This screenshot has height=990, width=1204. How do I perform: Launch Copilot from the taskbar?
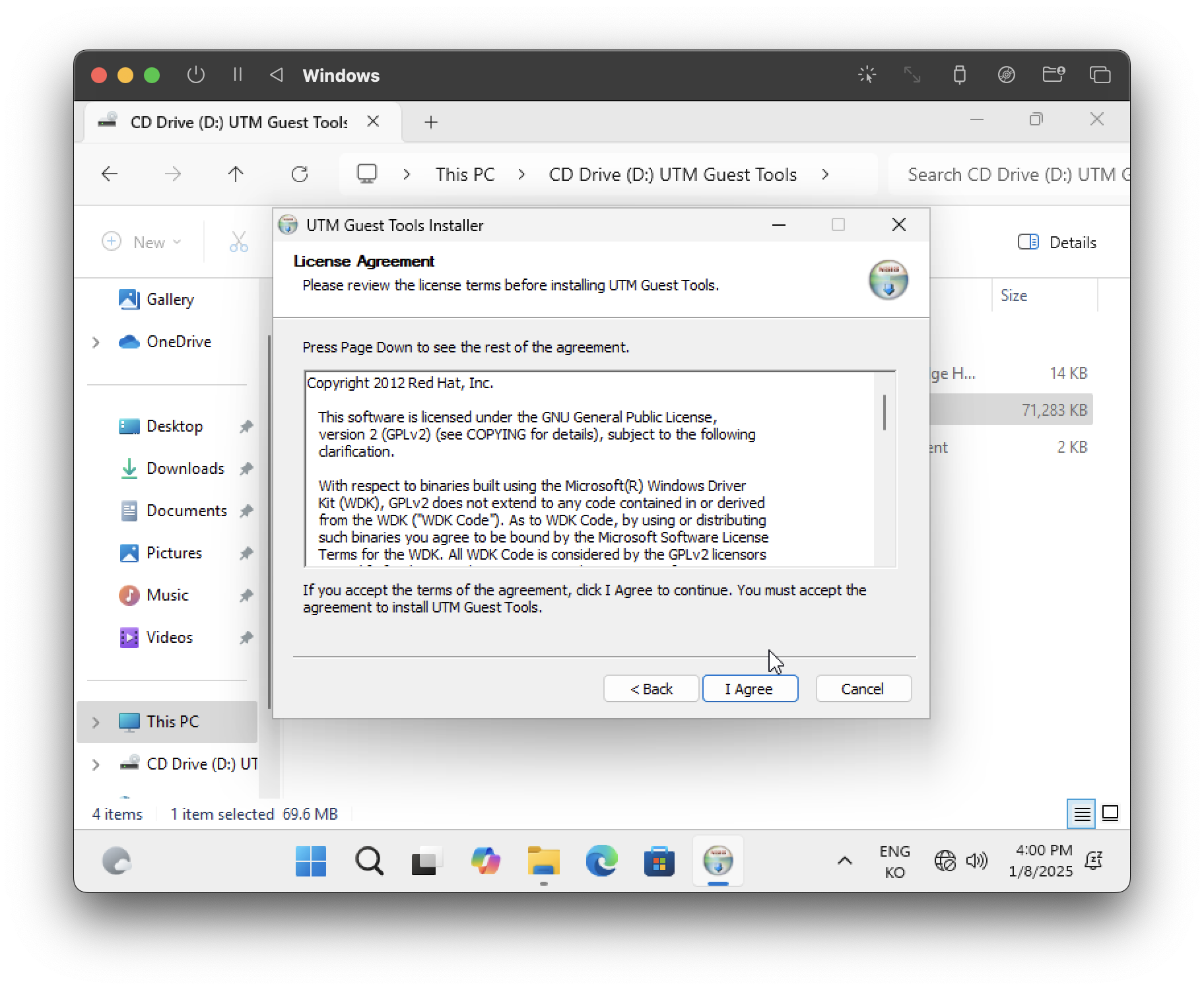(485, 861)
